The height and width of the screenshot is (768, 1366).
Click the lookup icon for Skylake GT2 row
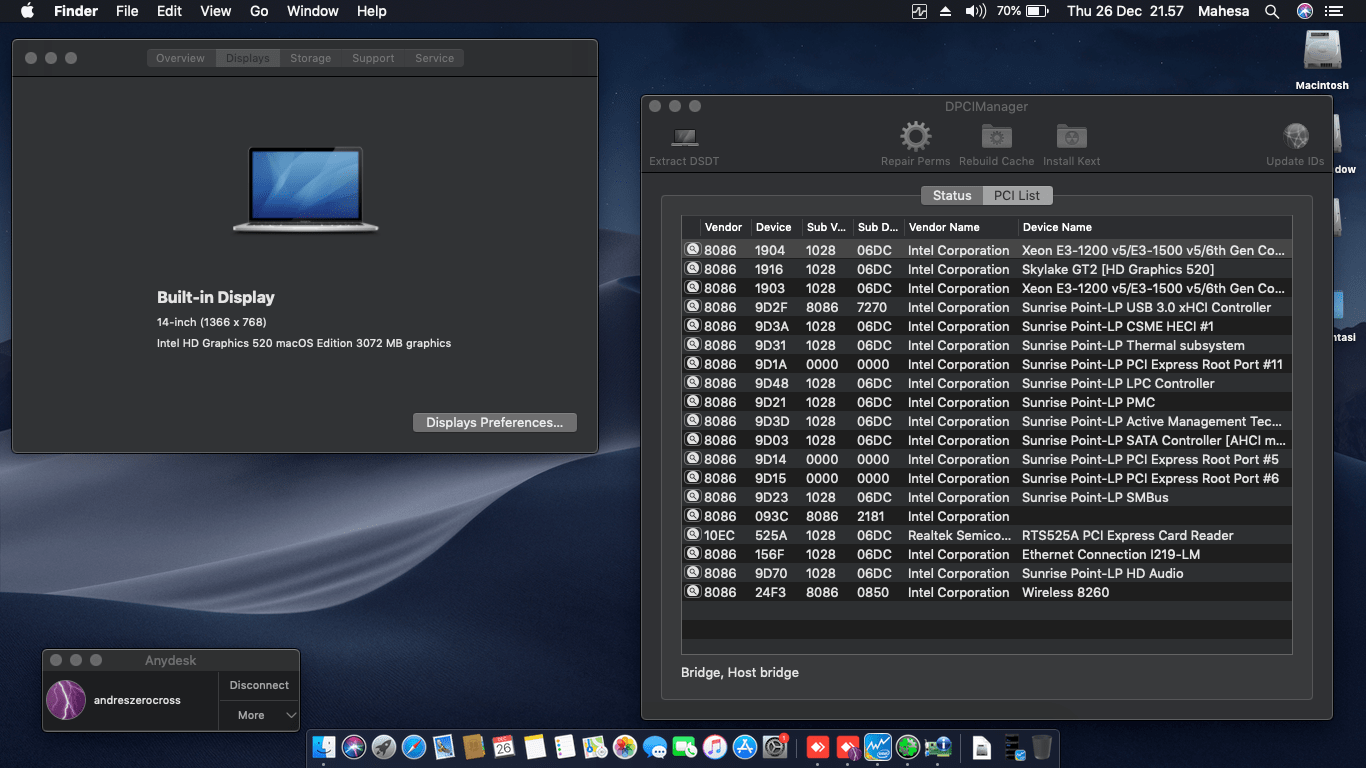pos(692,269)
